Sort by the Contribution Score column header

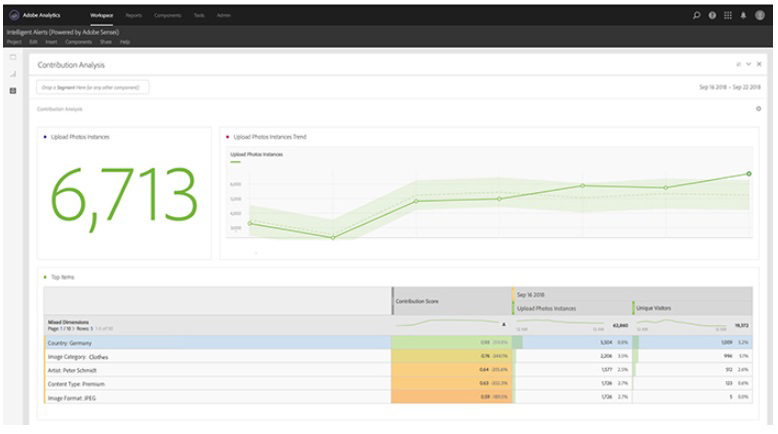tap(450, 299)
